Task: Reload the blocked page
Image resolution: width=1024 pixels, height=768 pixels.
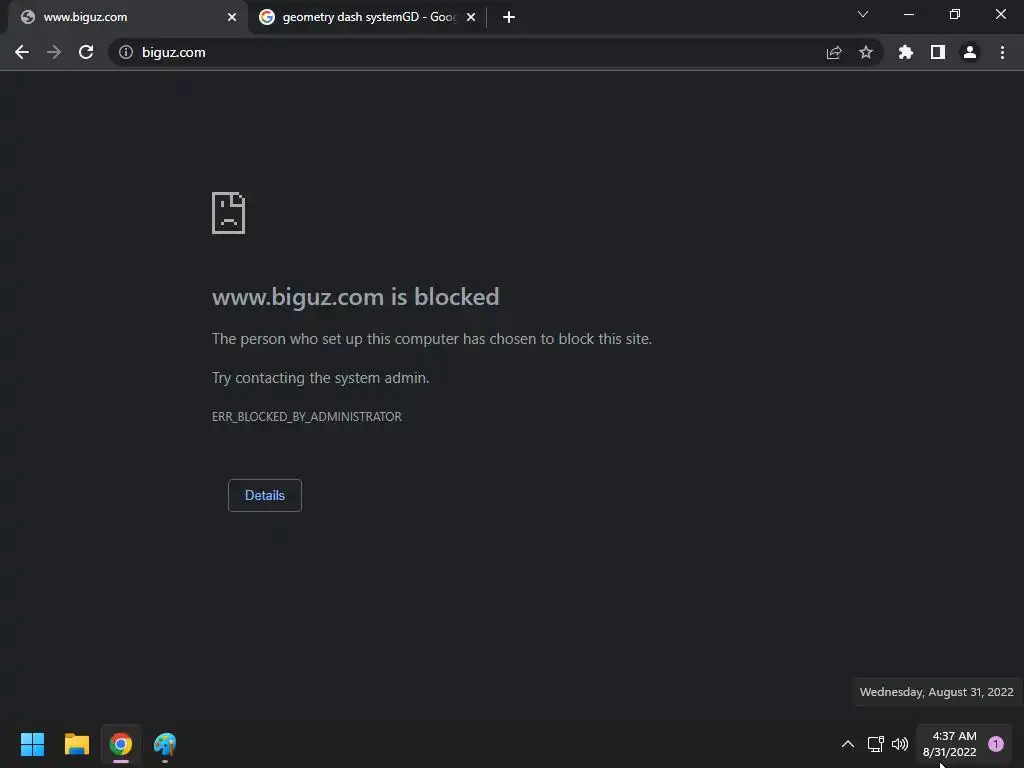Action: click(x=86, y=52)
